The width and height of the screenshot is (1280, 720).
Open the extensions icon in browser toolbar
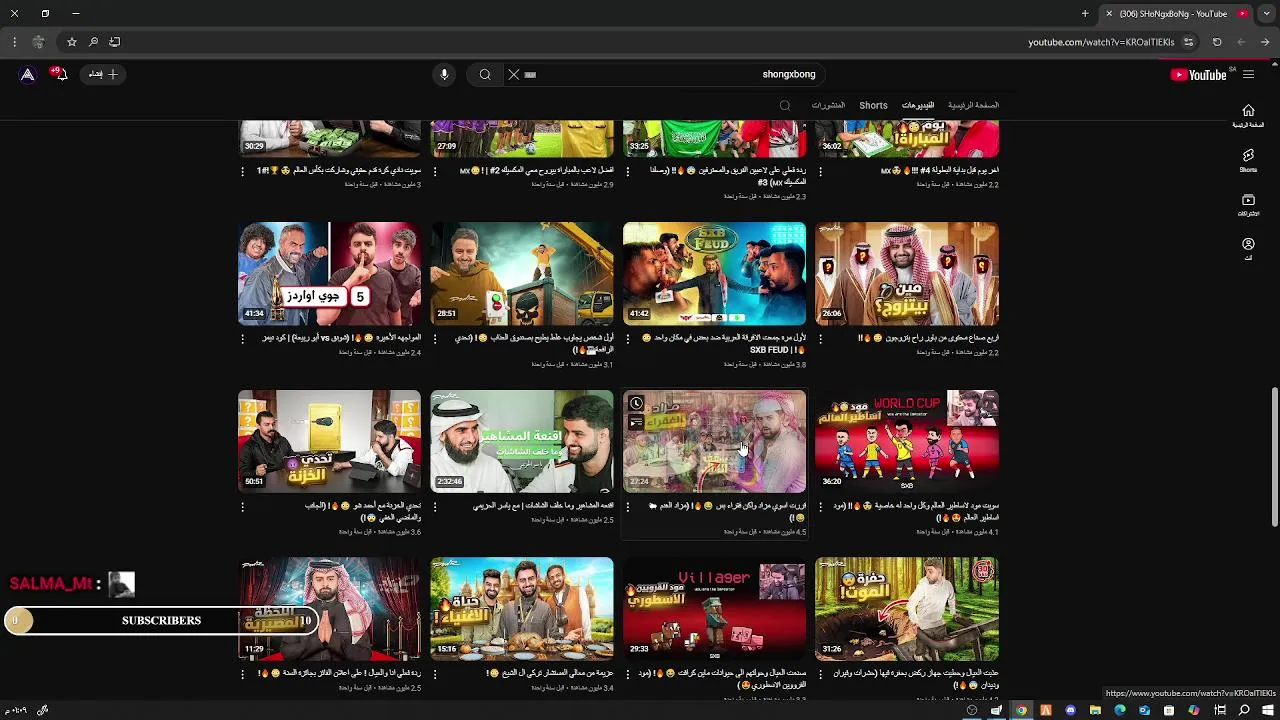point(38,42)
